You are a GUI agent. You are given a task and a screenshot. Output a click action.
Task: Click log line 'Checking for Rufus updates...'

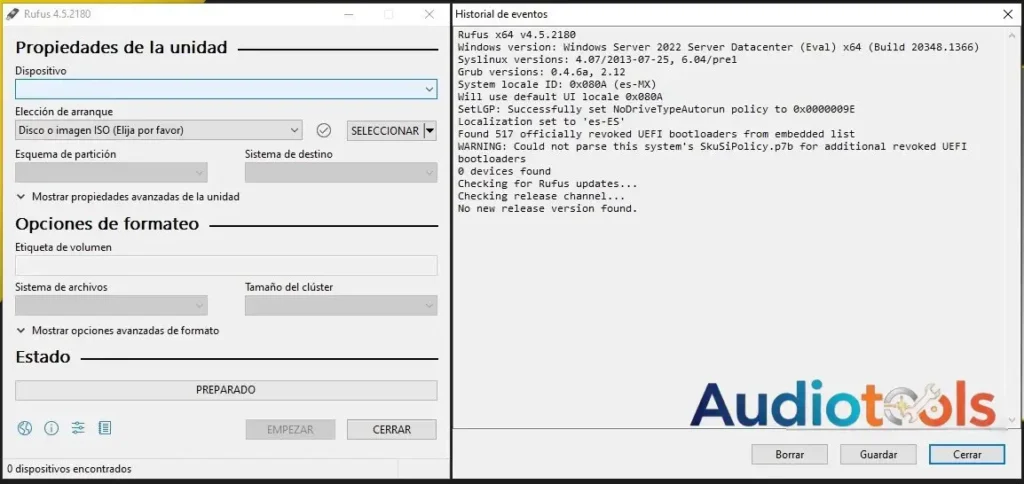click(x=547, y=184)
